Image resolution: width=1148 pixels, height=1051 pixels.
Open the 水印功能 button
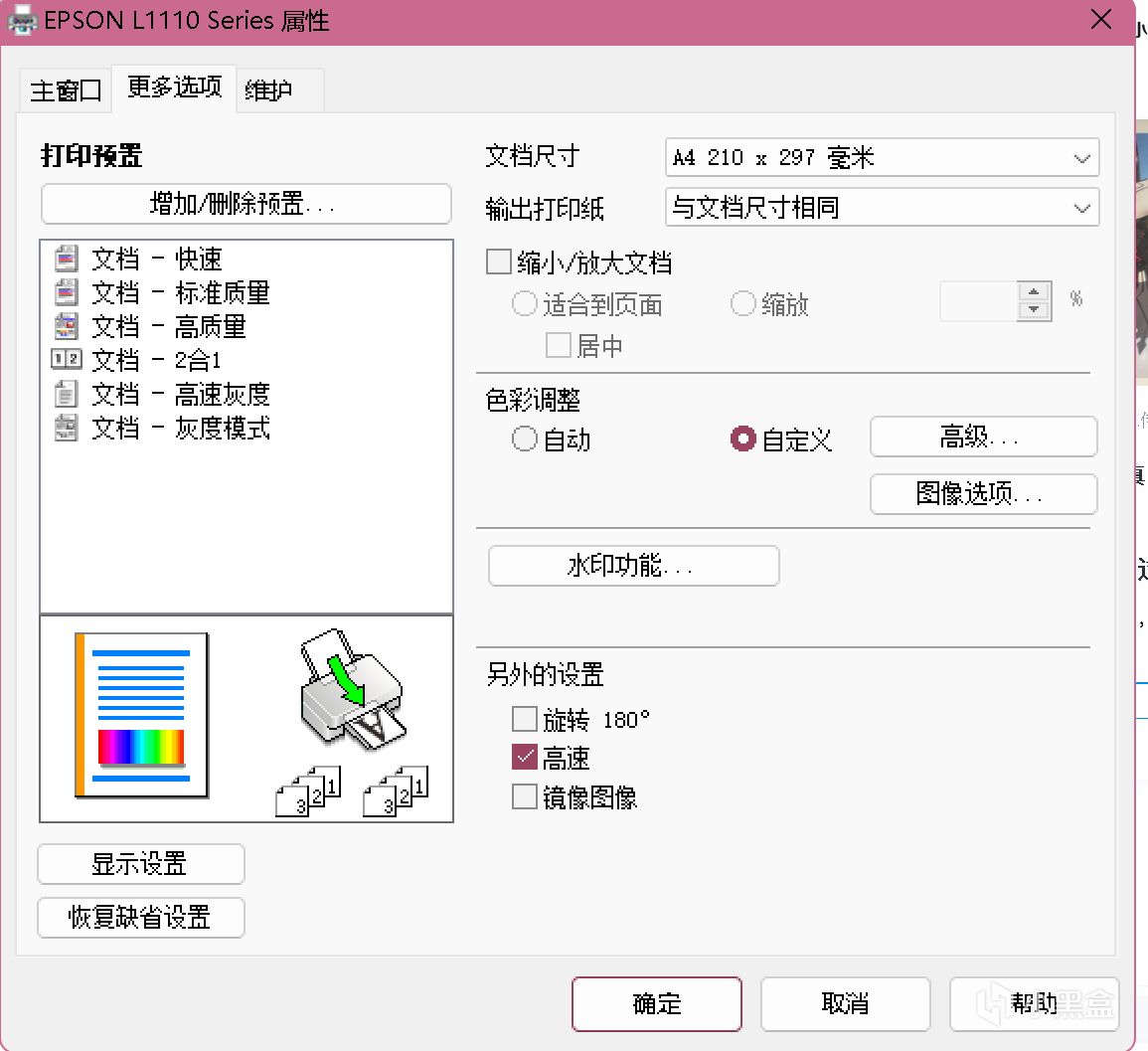633,566
